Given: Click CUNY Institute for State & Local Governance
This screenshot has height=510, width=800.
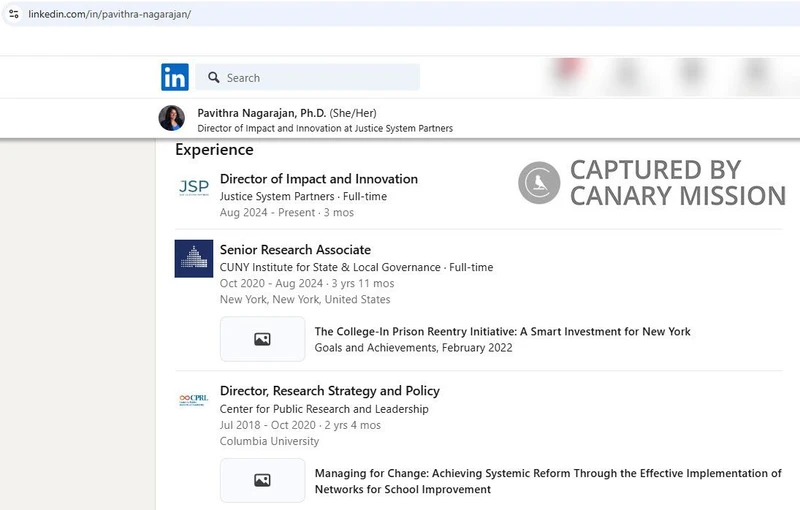Looking at the screenshot, I should pos(330,267).
